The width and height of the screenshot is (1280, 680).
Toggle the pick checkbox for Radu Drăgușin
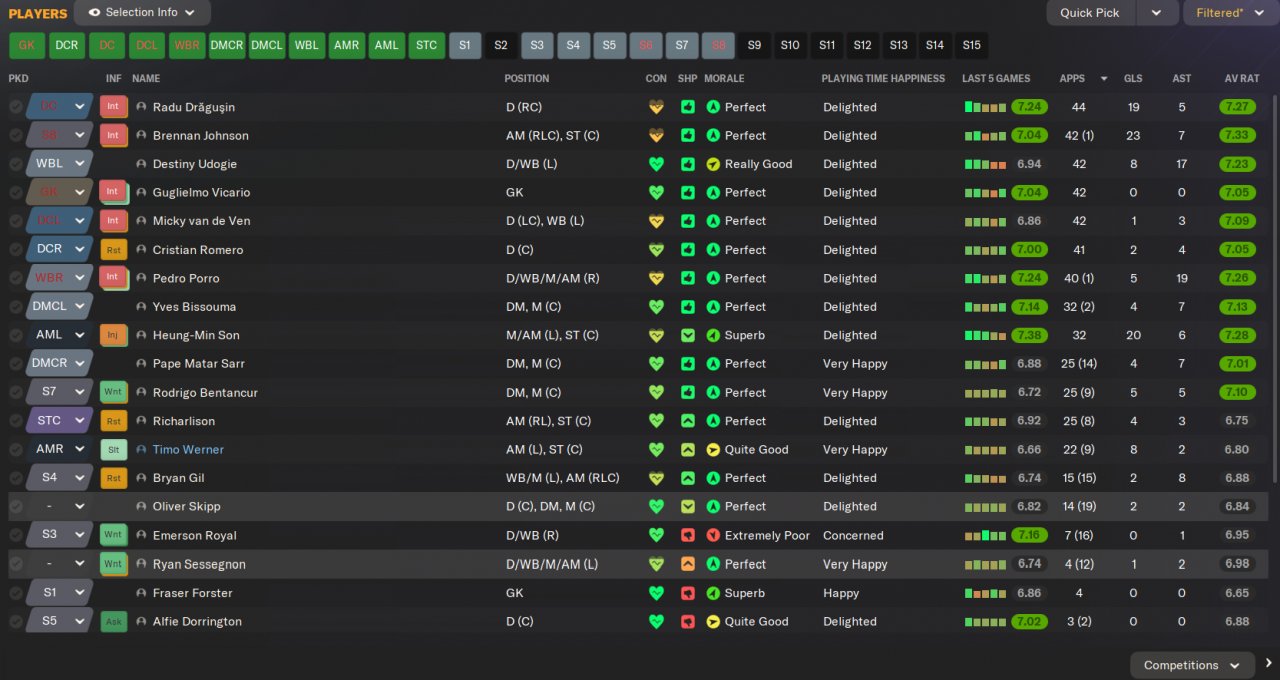pos(16,107)
